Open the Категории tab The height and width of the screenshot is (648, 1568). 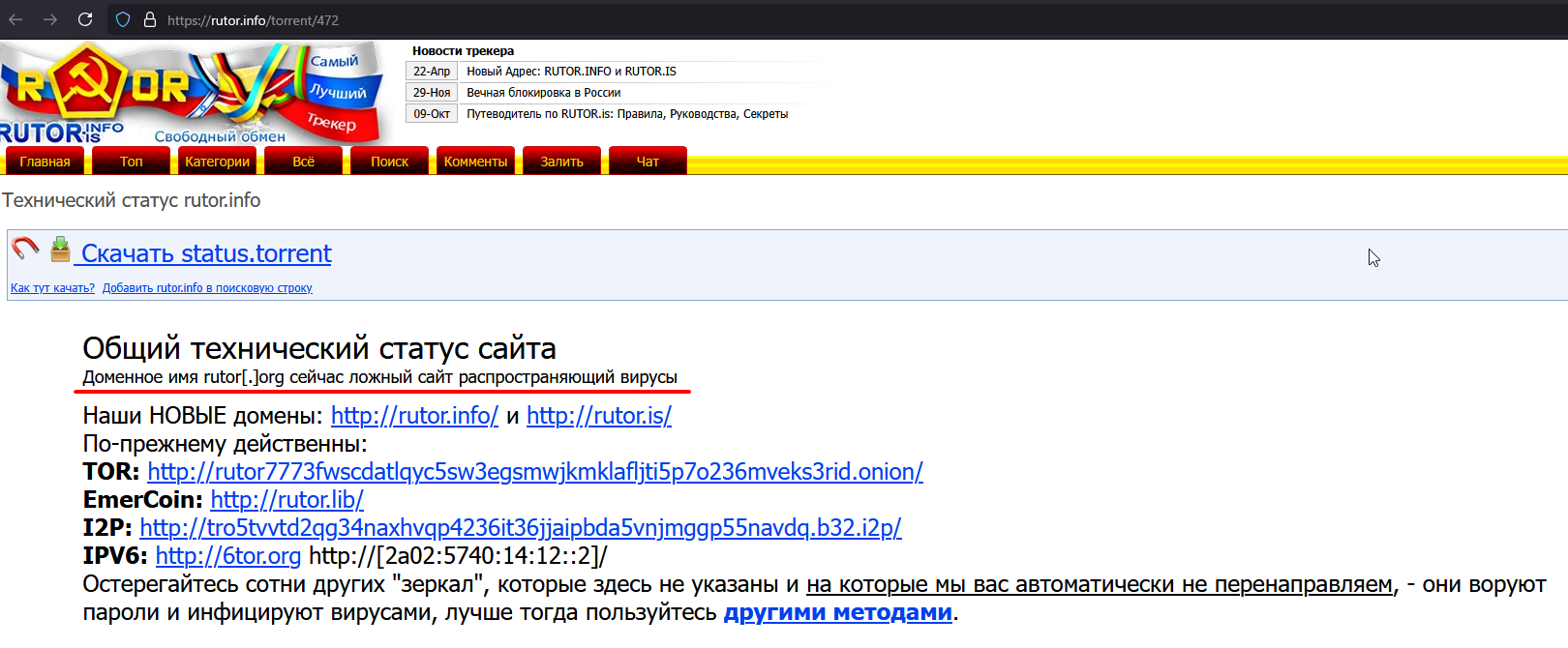coord(217,162)
